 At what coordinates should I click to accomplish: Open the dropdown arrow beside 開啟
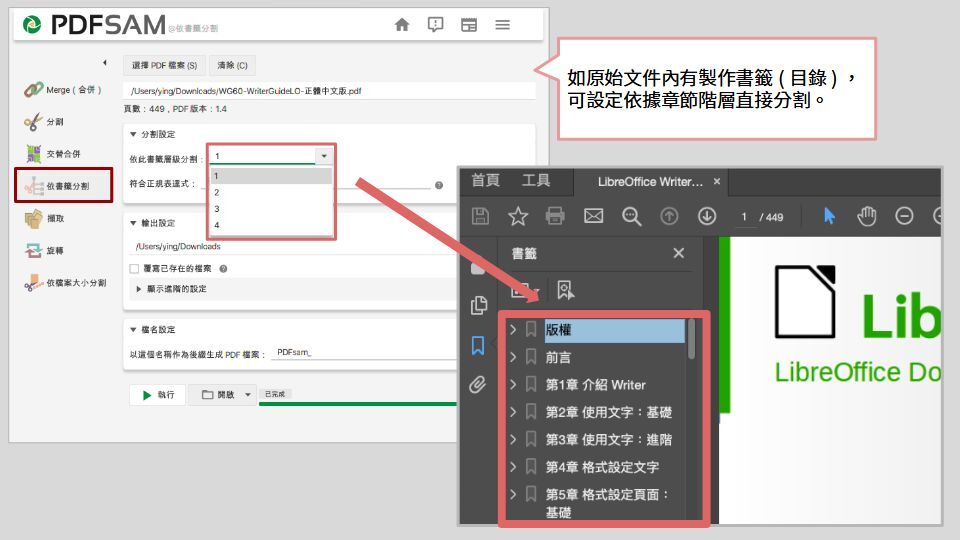click(248, 395)
